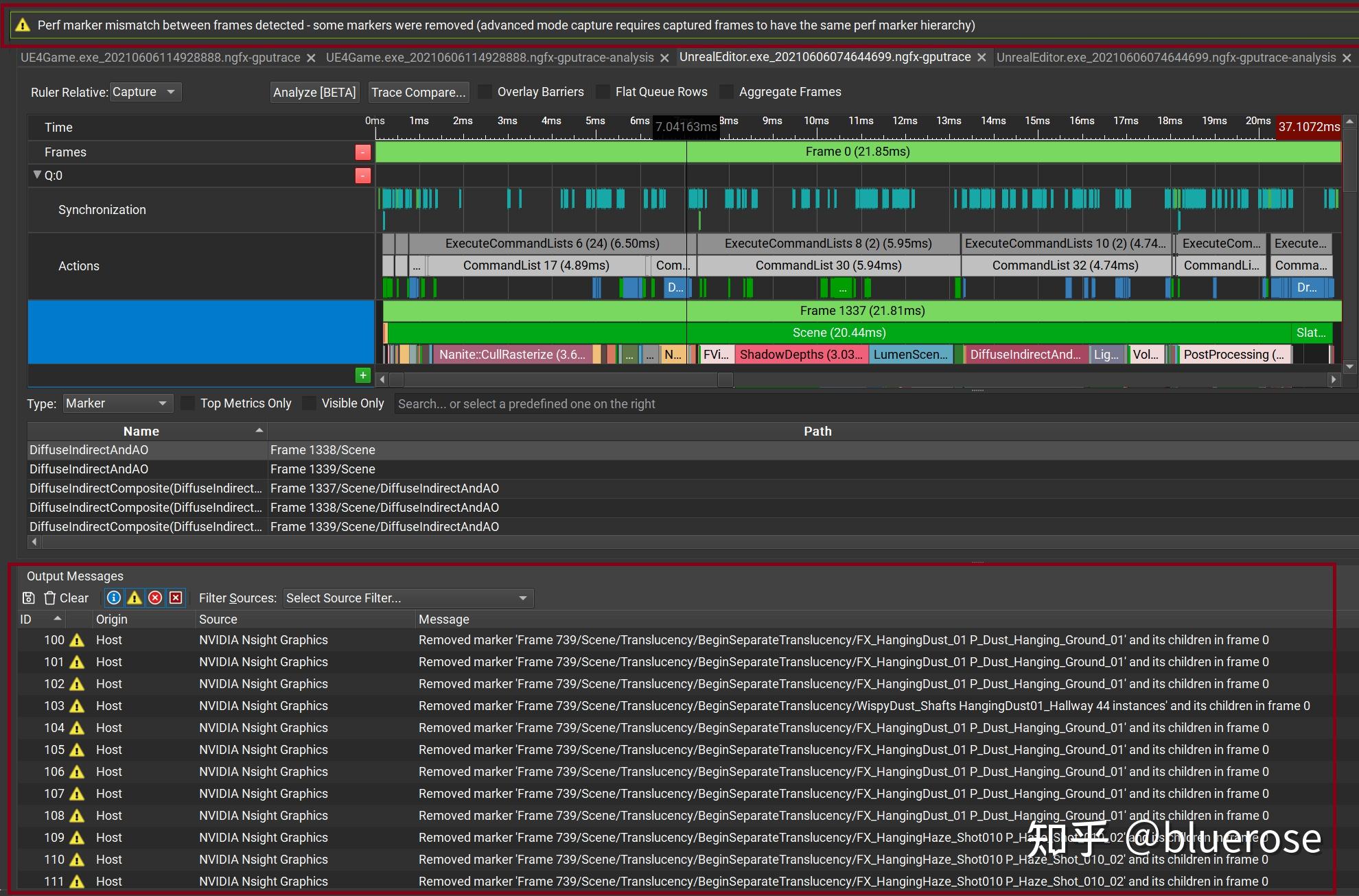
Task: Toggle the info message filter icon
Action: click(114, 598)
